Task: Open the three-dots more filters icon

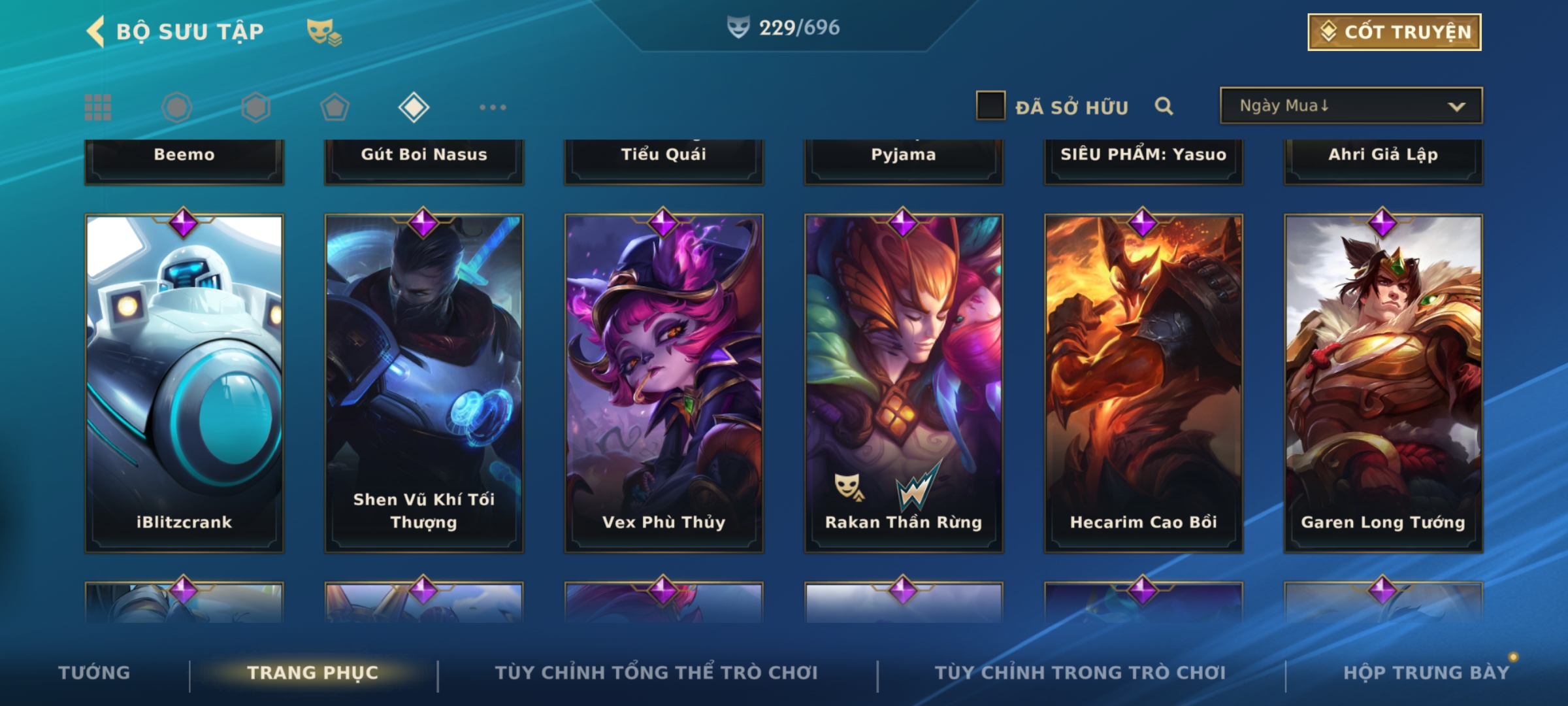Action: pos(493,107)
